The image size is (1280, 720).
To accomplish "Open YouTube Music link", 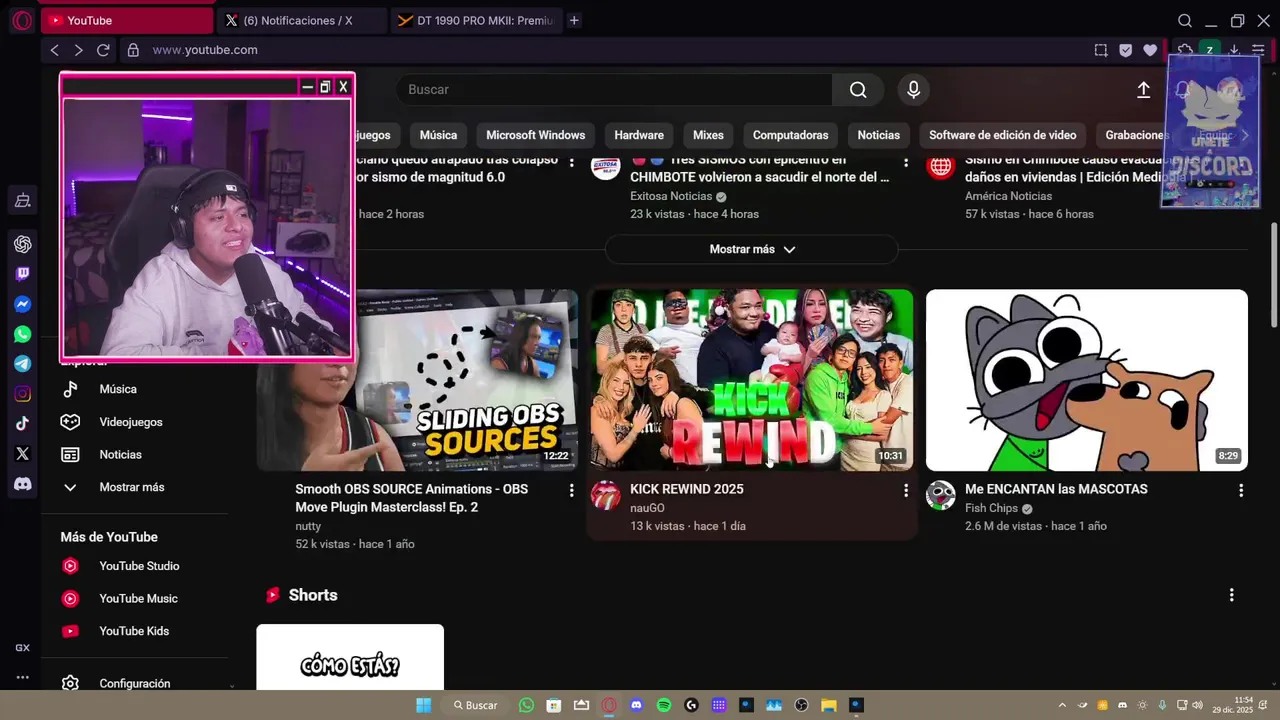I will 138,598.
